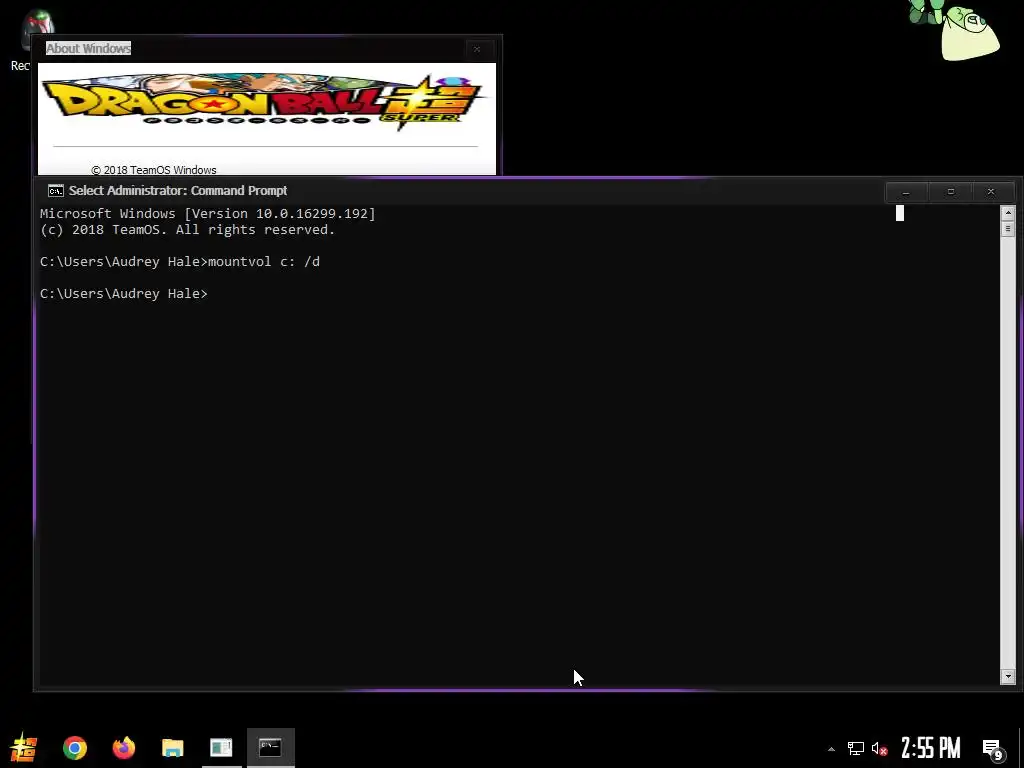This screenshot has height=768, width=1024.
Task: Click the '© 2018 TeamOS Windows' text
Action: click(153, 170)
